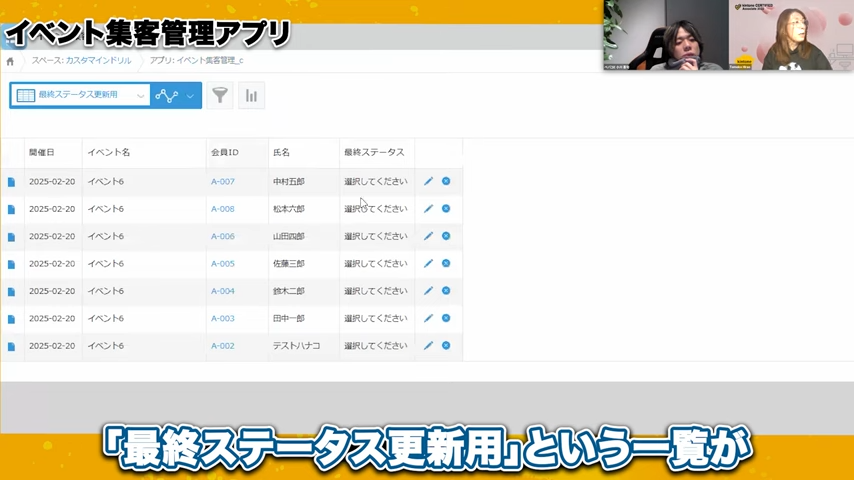The width and height of the screenshot is (854, 480).
Task: Edit the 松本六郎 row with pencil icon
Action: [429, 209]
